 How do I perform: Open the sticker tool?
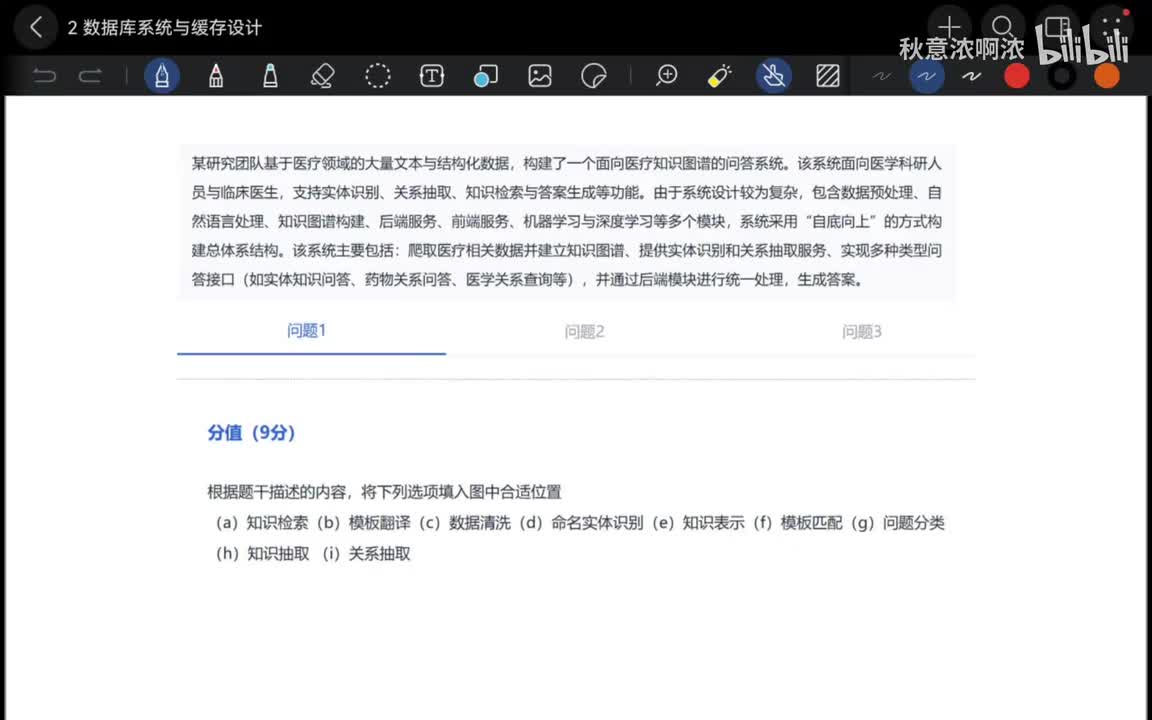pyautogui.click(x=594, y=76)
